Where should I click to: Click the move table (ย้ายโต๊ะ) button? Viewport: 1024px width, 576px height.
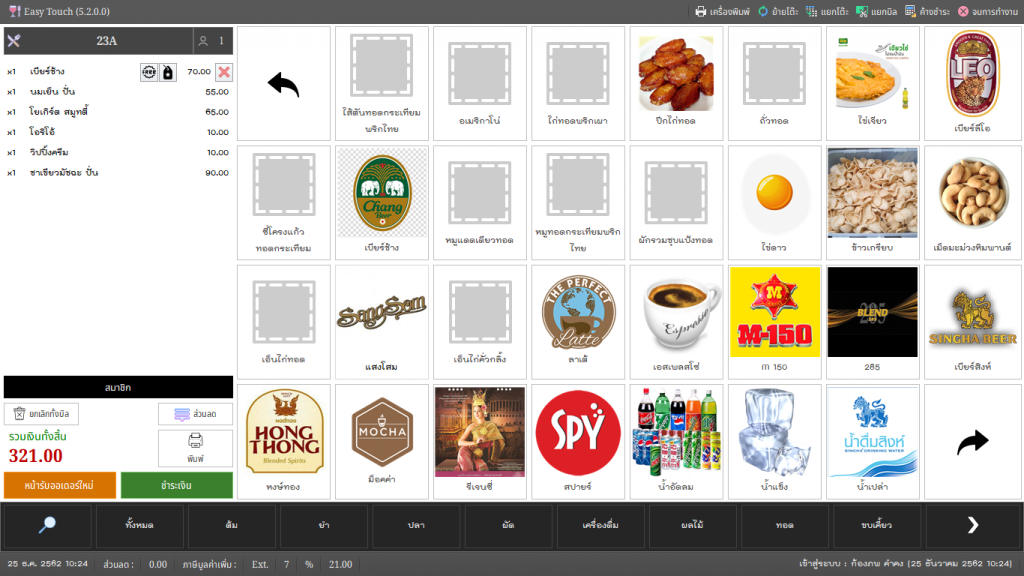[778, 11]
